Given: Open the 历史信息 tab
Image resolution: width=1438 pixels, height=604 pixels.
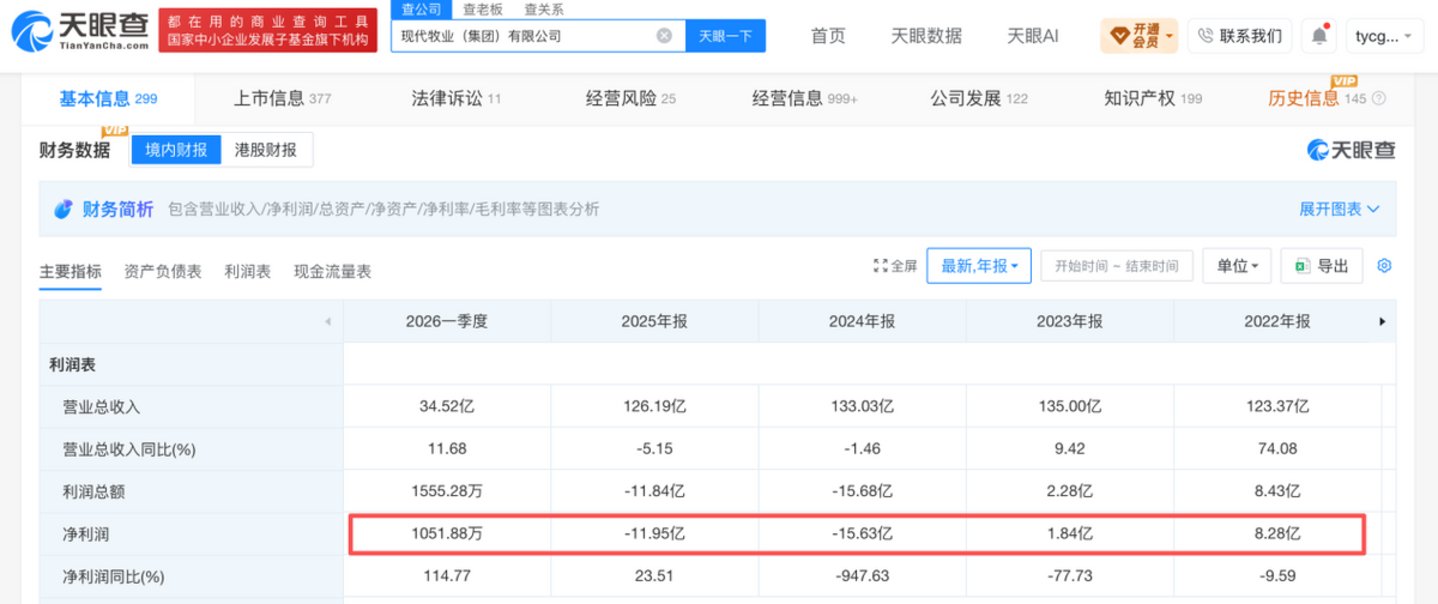Looking at the screenshot, I should (x=1317, y=98).
